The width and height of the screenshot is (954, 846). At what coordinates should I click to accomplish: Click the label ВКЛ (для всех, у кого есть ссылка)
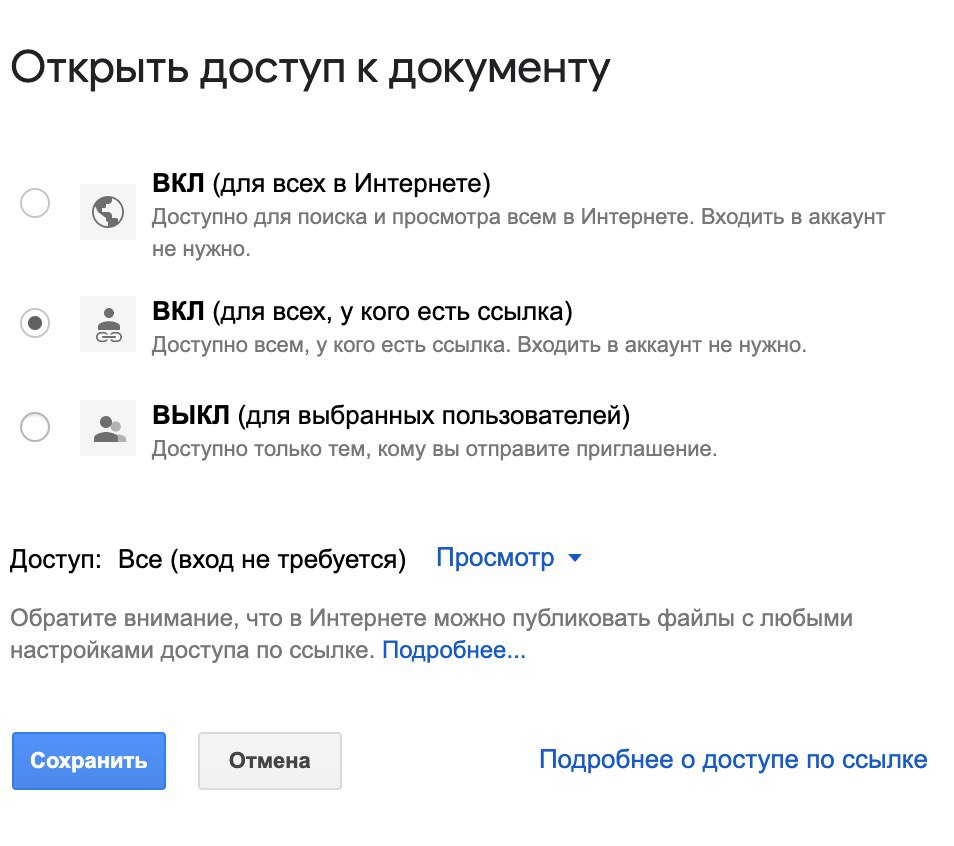point(362,312)
